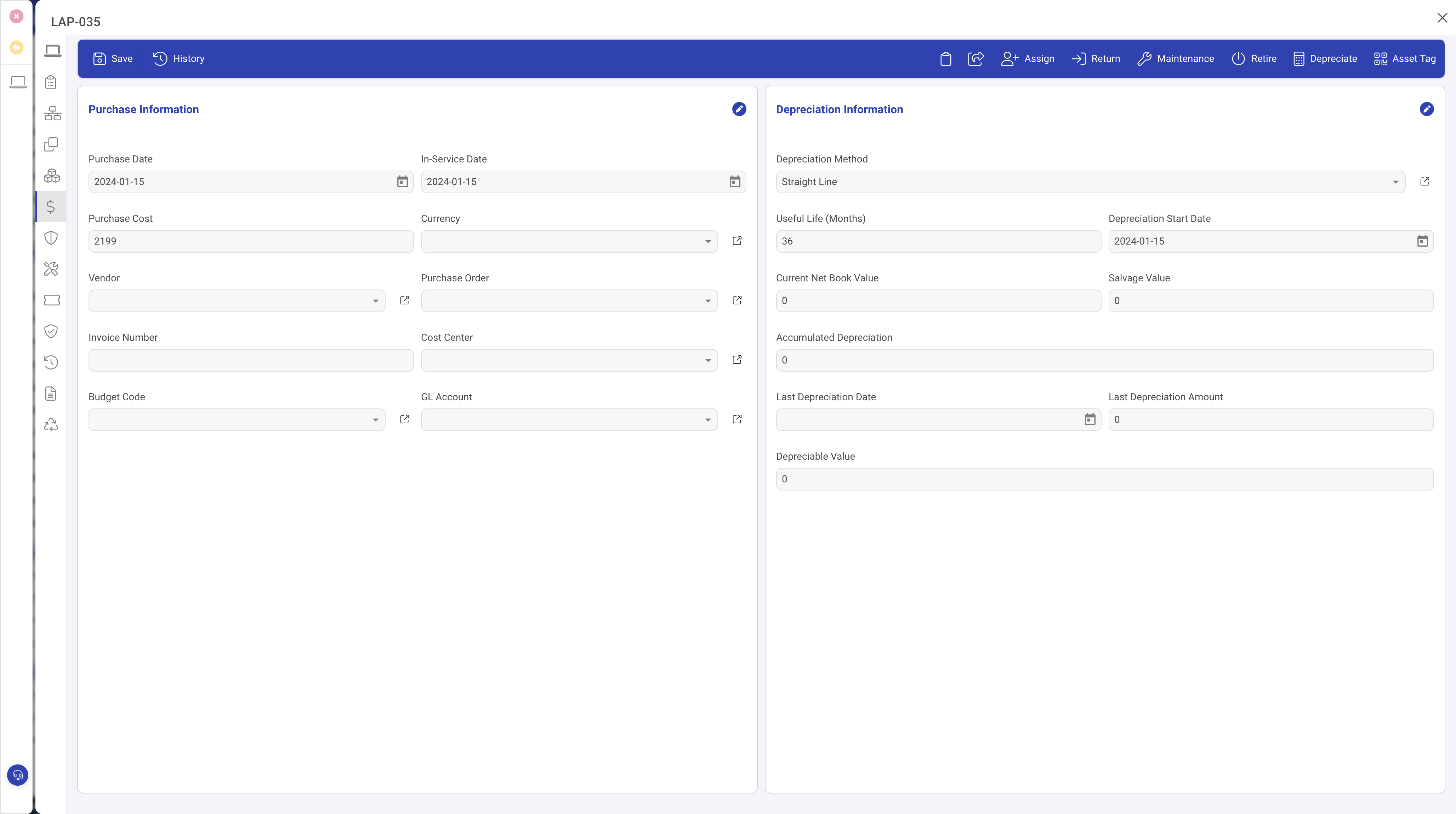This screenshot has width=1456, height=814.
Task: Open Vendor record in new window via external link
Action: (x=404, y=300)
